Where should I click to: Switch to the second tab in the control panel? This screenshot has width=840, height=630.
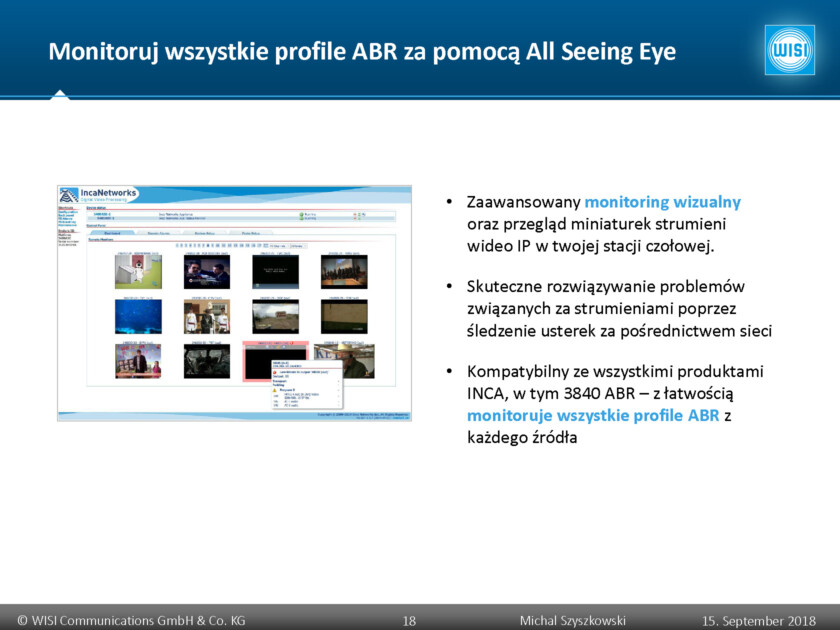[x=158, y=232]
